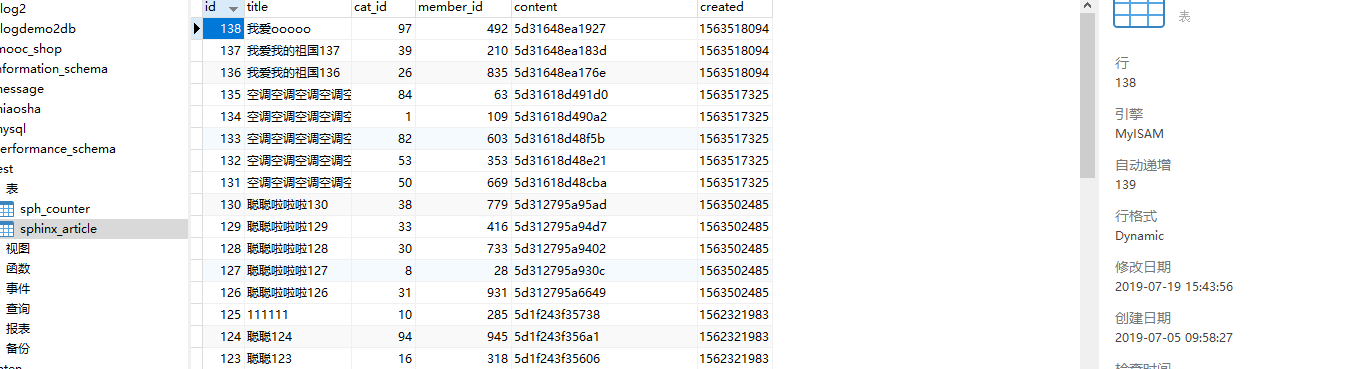Open the 查询 node in tree
Screen dimensions: 1352x369
tap(18, 309)
